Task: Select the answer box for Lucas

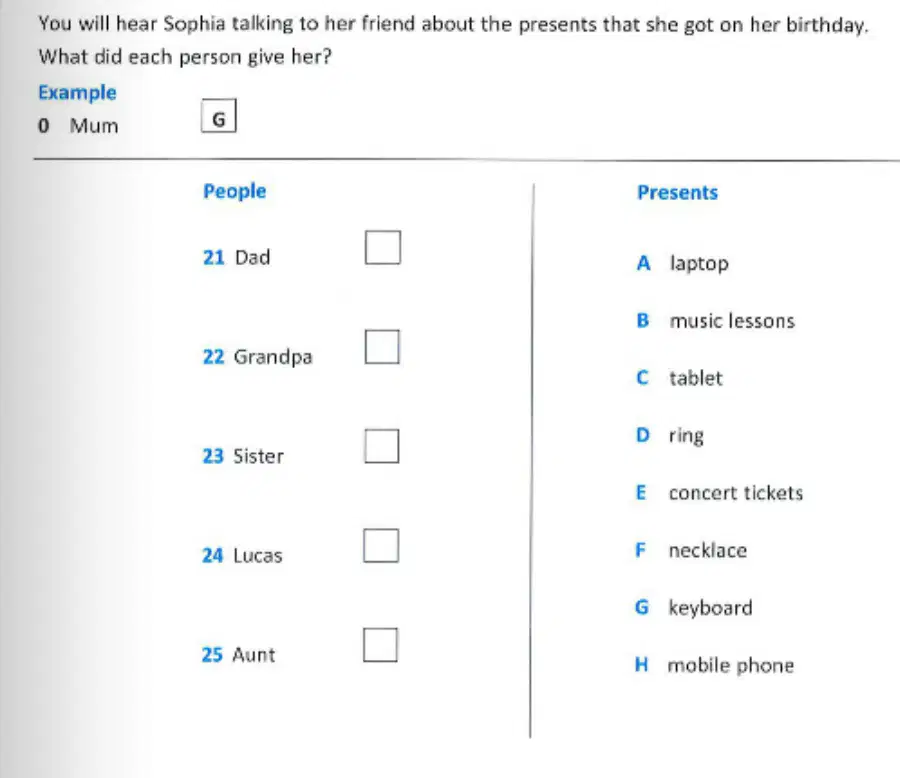Action: click(x=381, y=545)
